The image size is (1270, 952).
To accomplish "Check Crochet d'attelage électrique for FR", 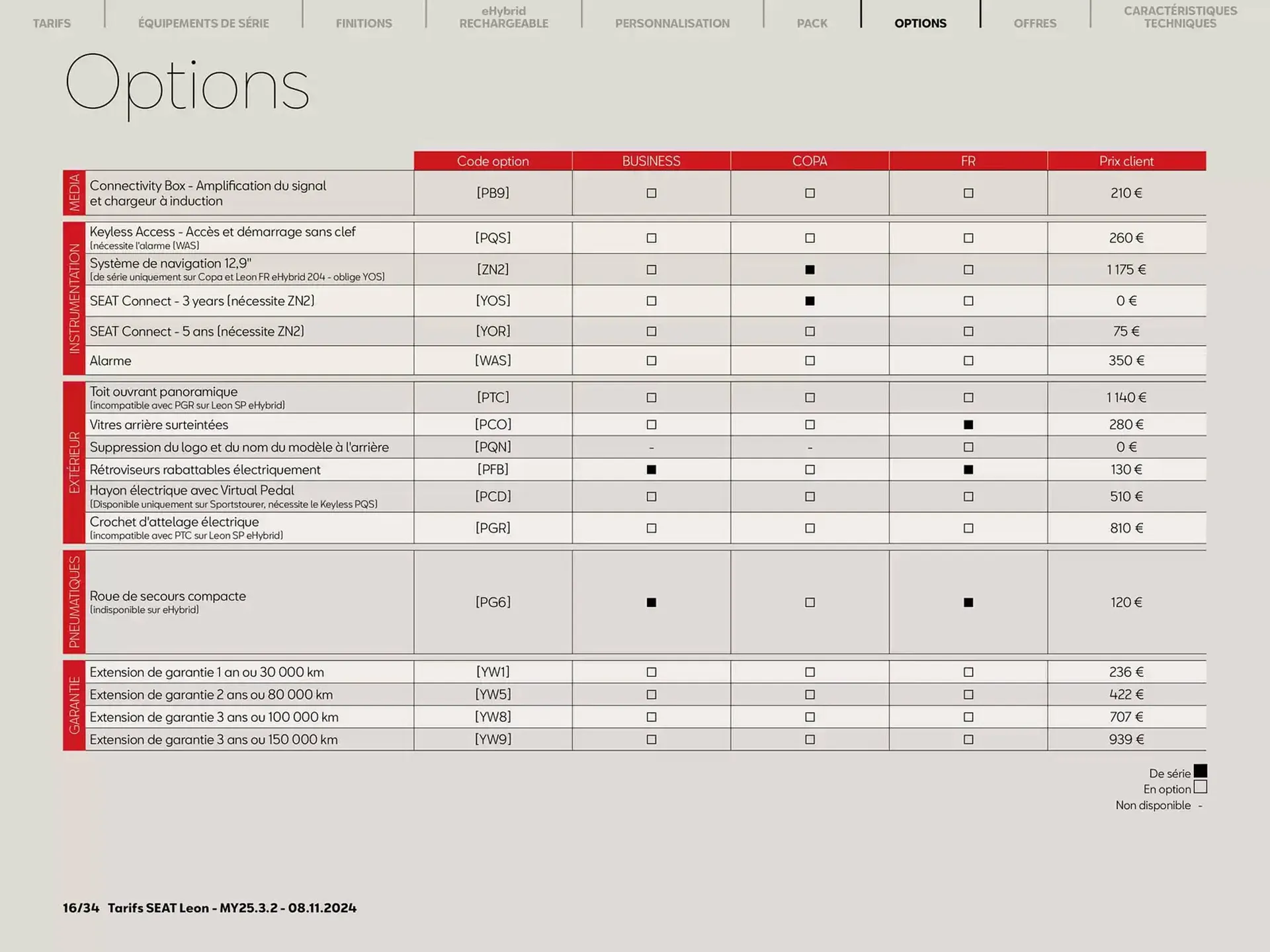I will click(x=968, y=528).
